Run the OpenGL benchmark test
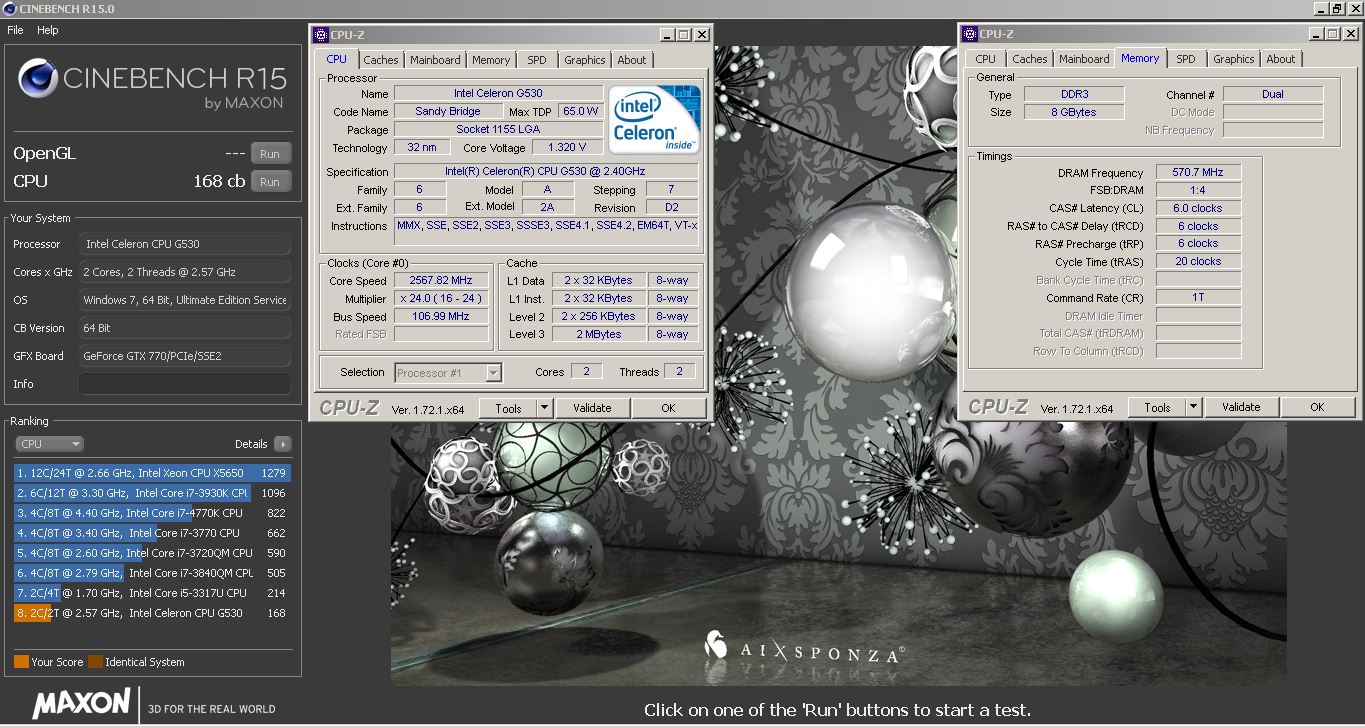 (270, 154)
